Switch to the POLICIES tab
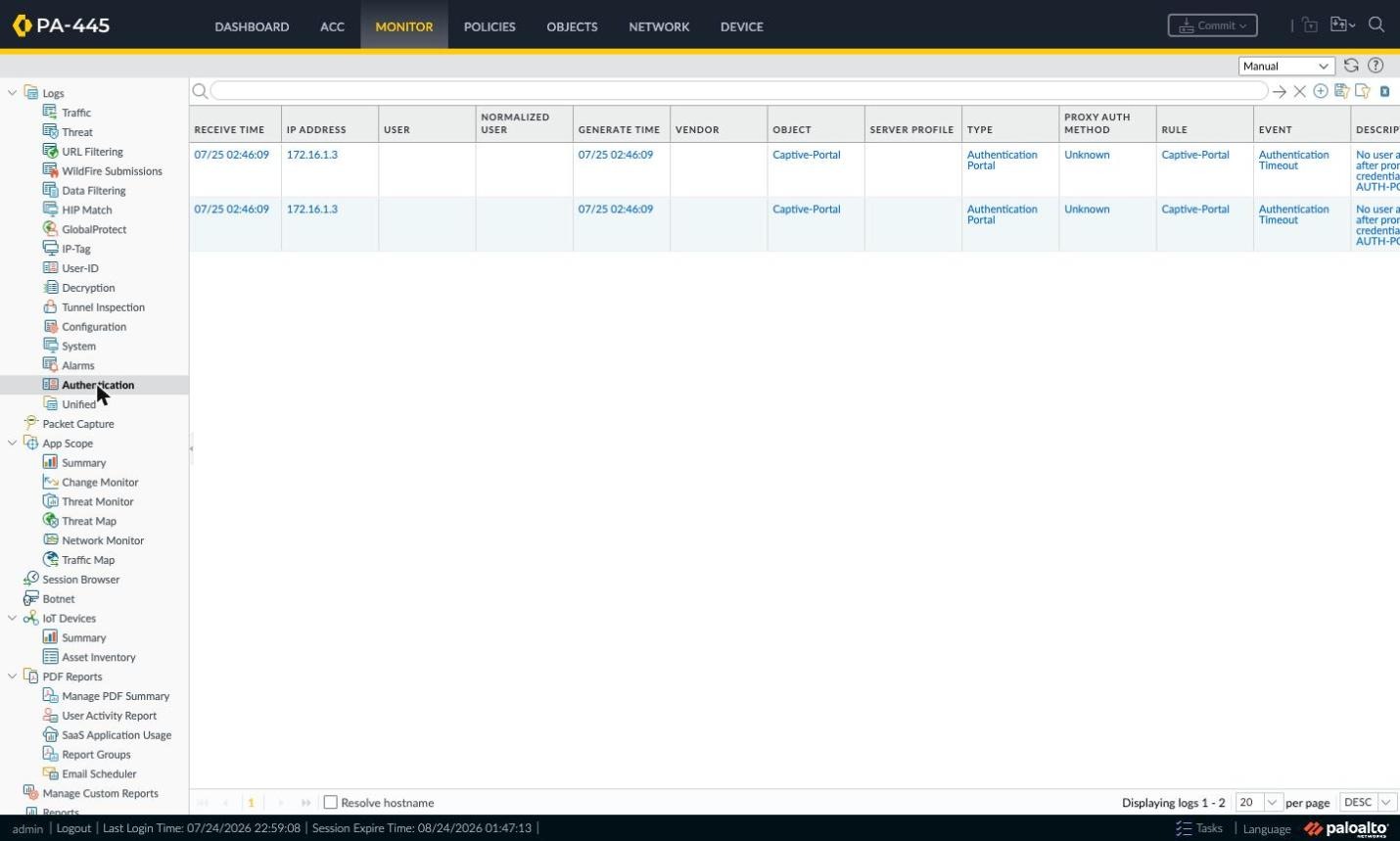This screenshot has height=841, width=1400. click(490, 26)
